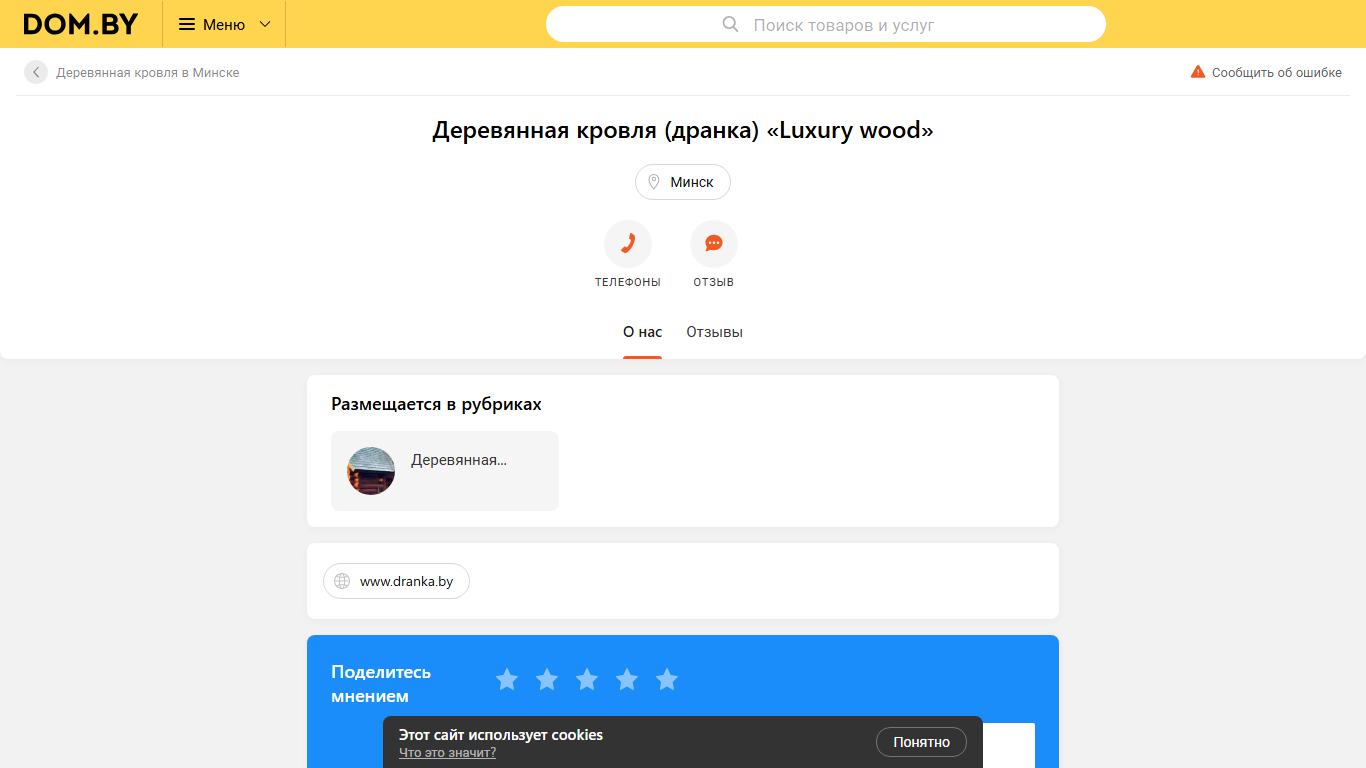The height and width of the screenshot is (768, 1366).
Task: Open the hamburger Меню icon
Action: coord(187,24)
